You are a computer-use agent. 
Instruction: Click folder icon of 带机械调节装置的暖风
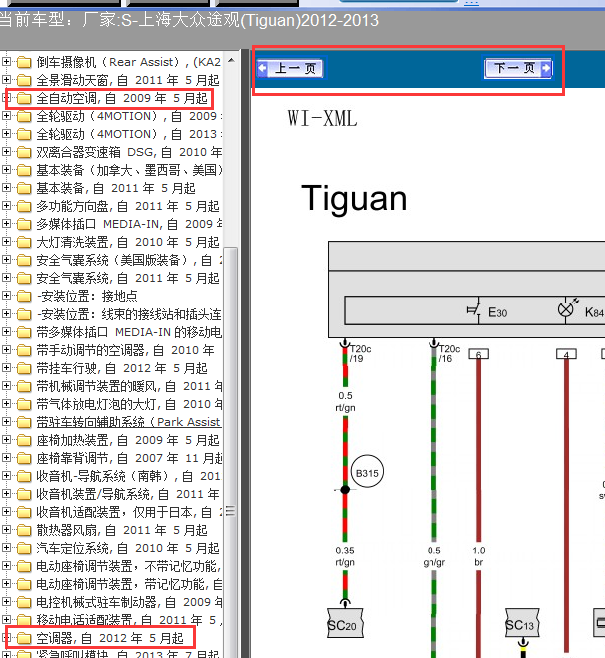pos(24,386)
